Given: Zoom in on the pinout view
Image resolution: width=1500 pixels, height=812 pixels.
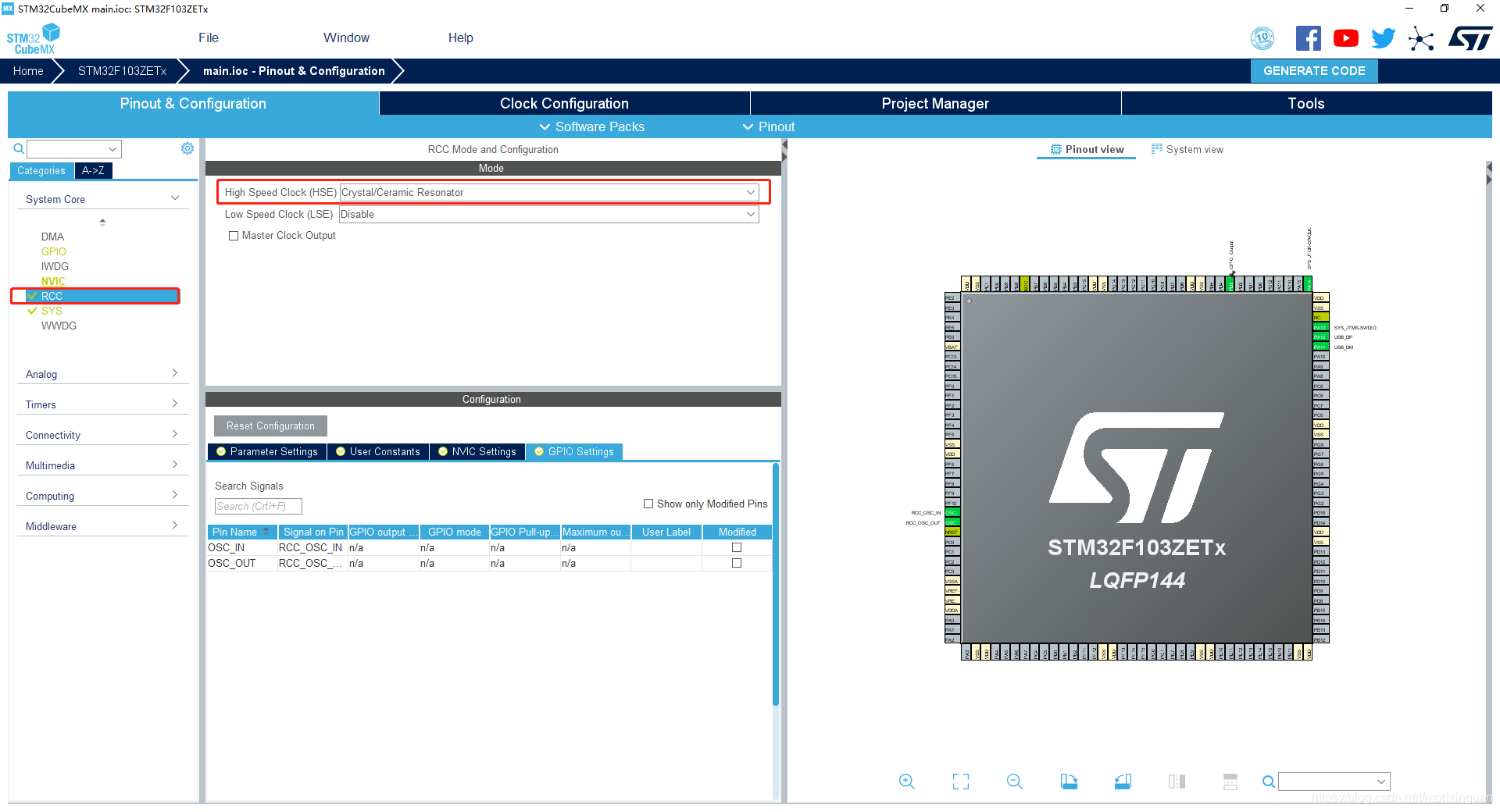Looking at the screenshot, I should click(906, 781).
